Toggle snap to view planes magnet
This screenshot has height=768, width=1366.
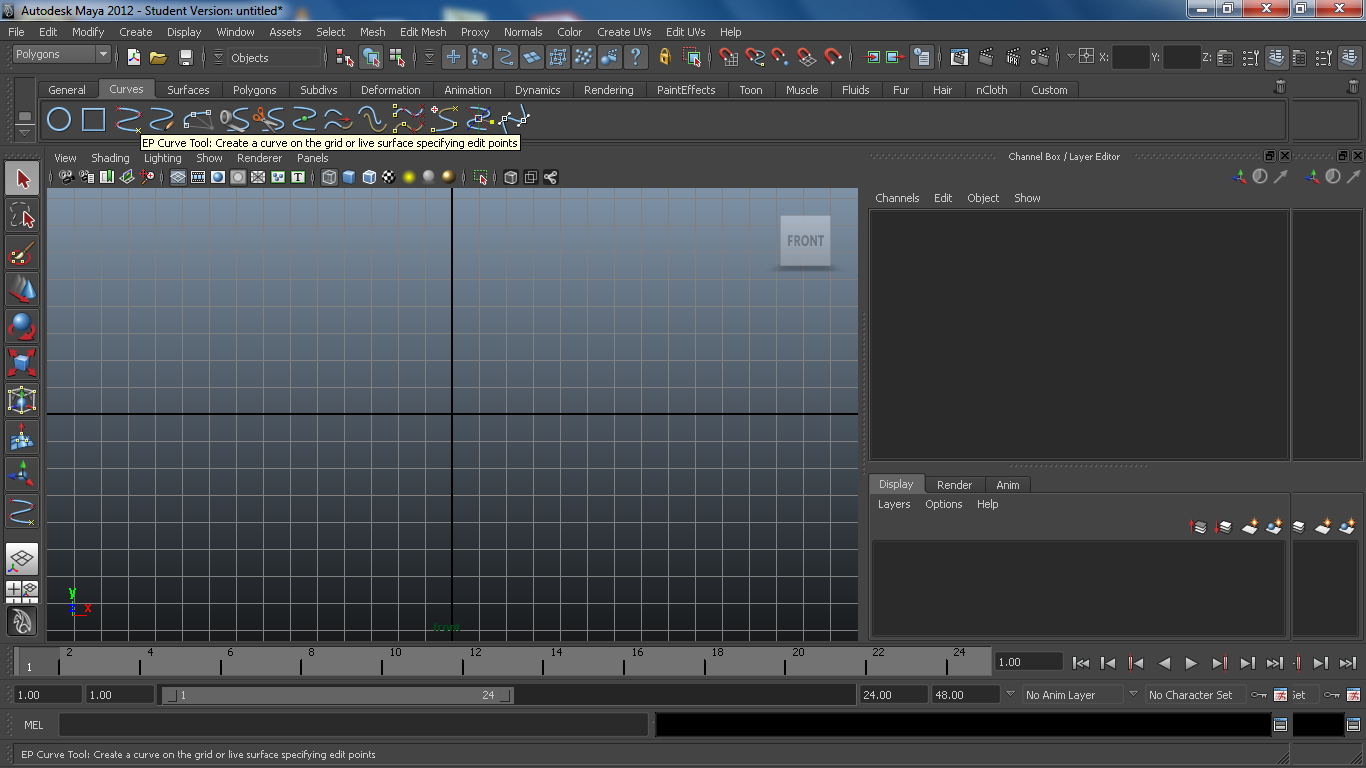pyautogui.click(x=807, y=57)
